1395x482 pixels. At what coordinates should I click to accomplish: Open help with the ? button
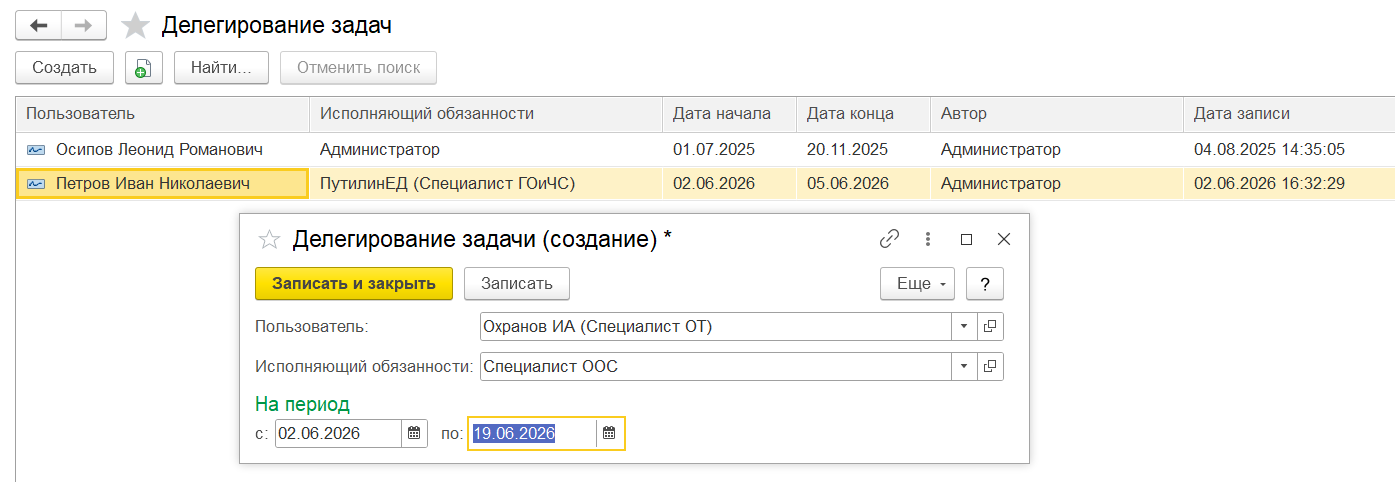coord(985,283)
